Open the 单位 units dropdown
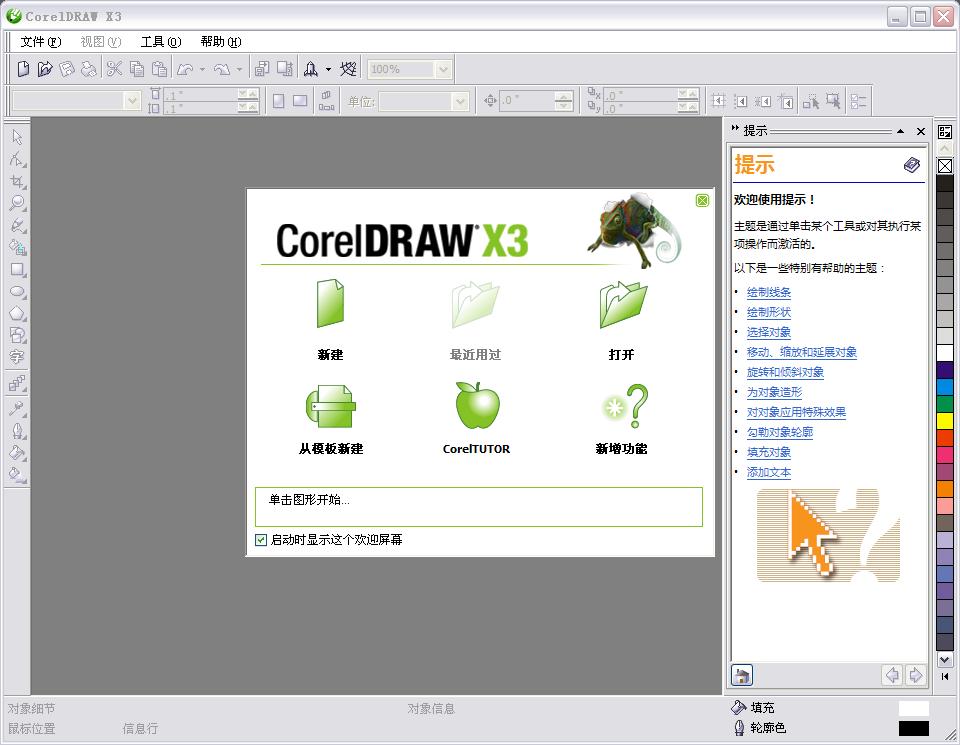This screenshot has width=960, height=745. 460,101
